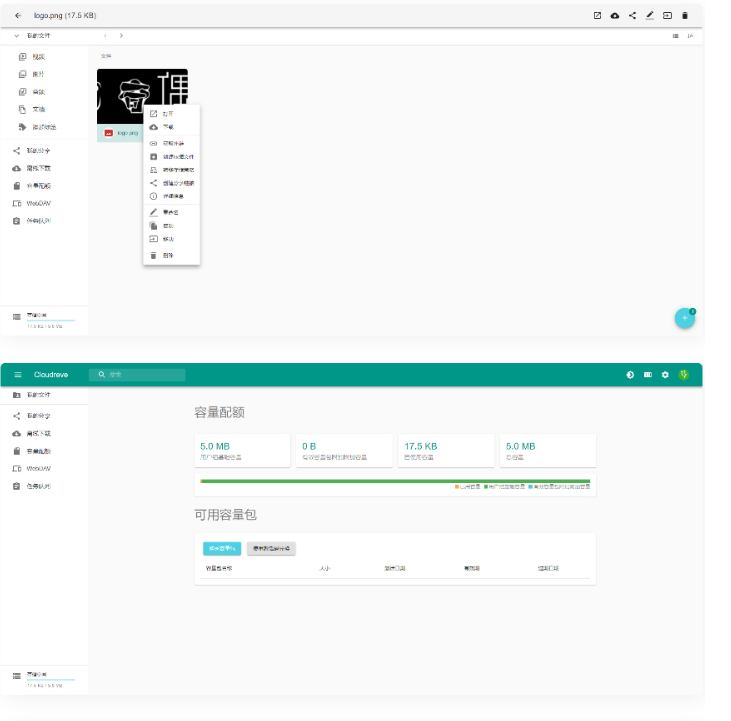Image resolution: width=731 pixels, height=721 pixels.
Task: Click the round blue plus upload button
Action: tap(685, 318)
